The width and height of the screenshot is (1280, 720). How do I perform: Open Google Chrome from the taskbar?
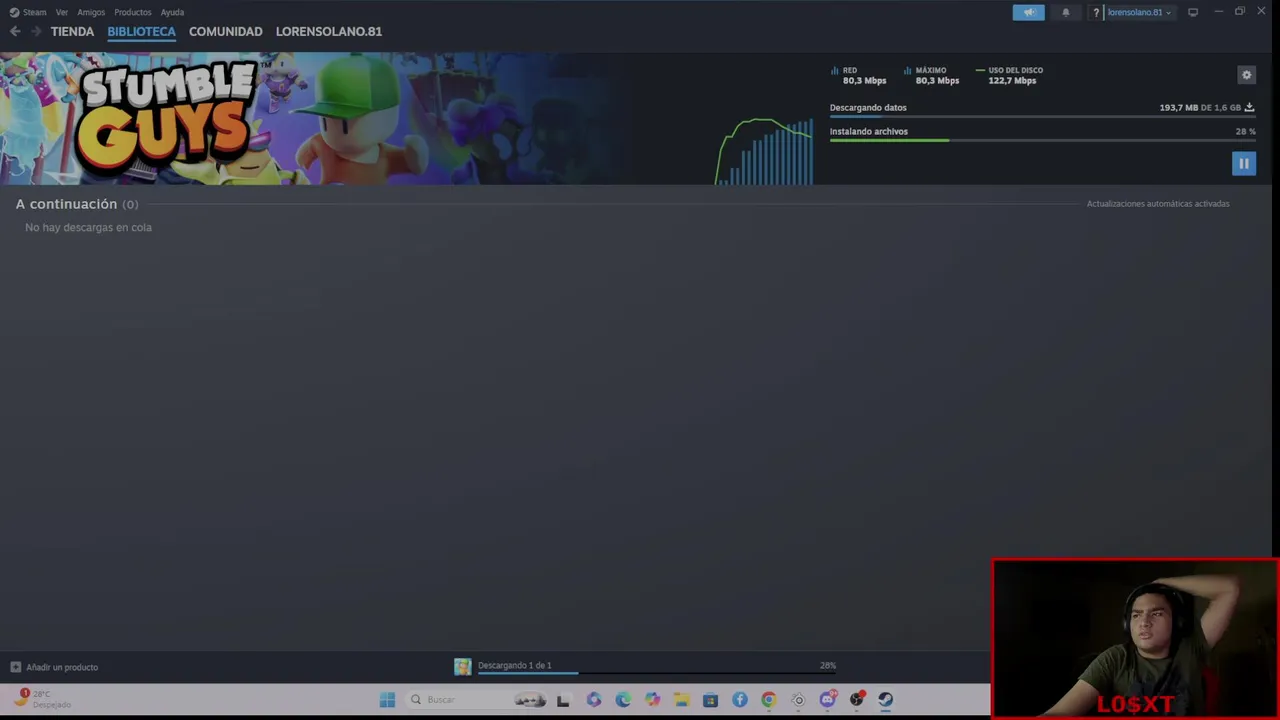click(768, 700)
